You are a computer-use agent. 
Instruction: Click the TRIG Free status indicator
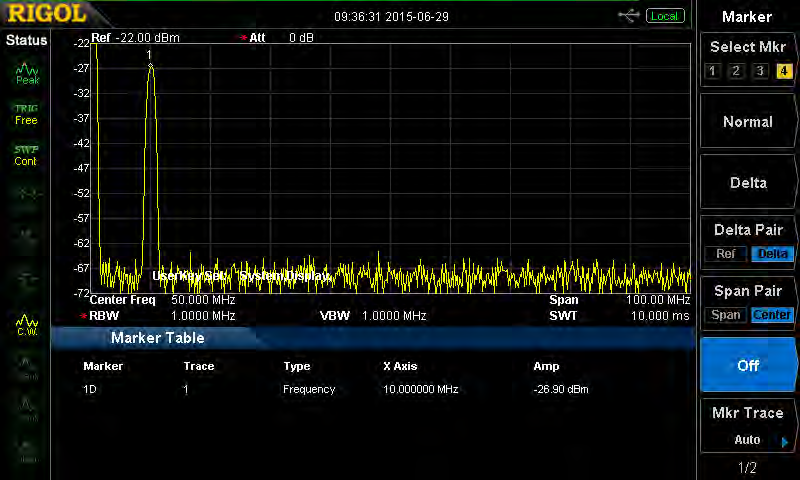(26, 114)
